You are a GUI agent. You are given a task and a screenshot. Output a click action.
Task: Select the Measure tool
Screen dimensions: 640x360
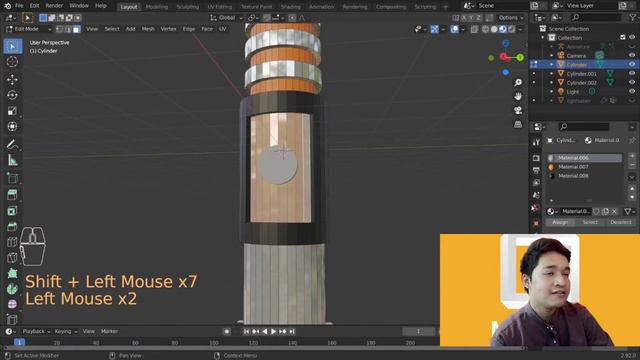12,160
